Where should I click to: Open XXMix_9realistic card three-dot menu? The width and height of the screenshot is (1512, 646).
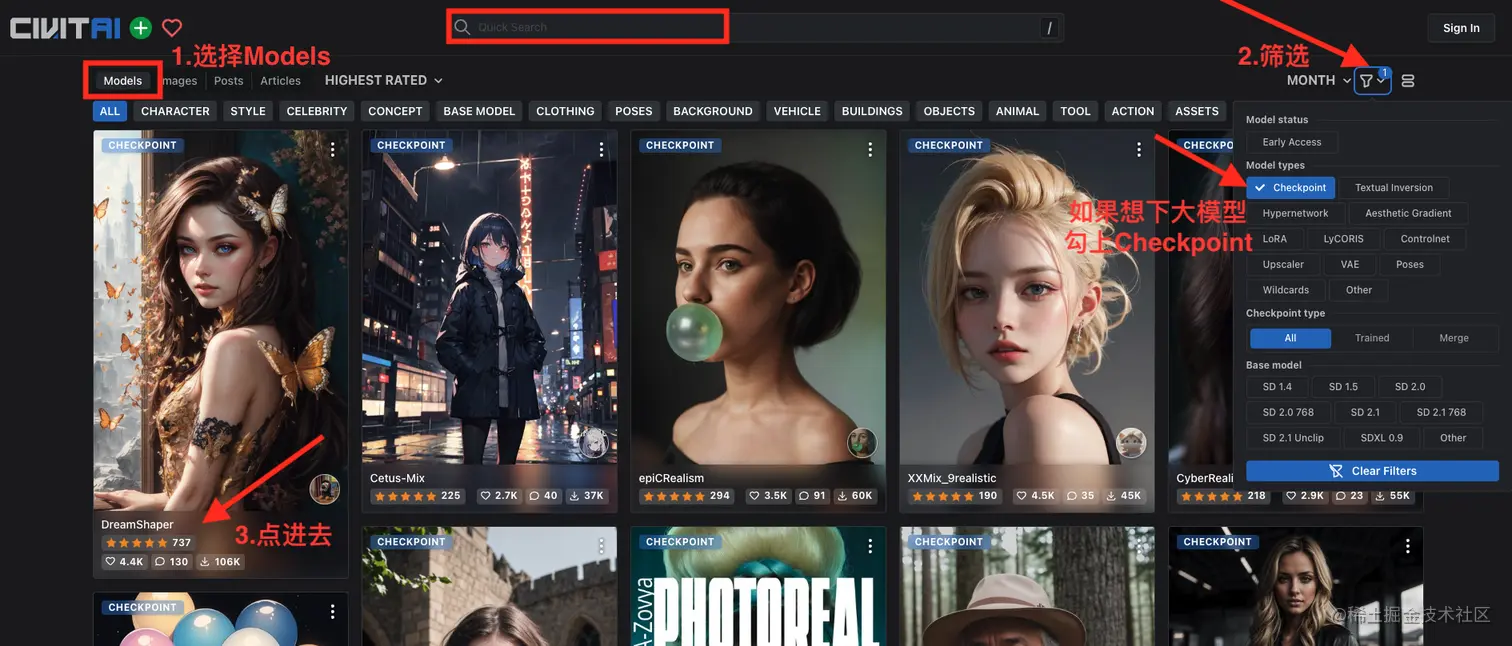point(1139,149)
